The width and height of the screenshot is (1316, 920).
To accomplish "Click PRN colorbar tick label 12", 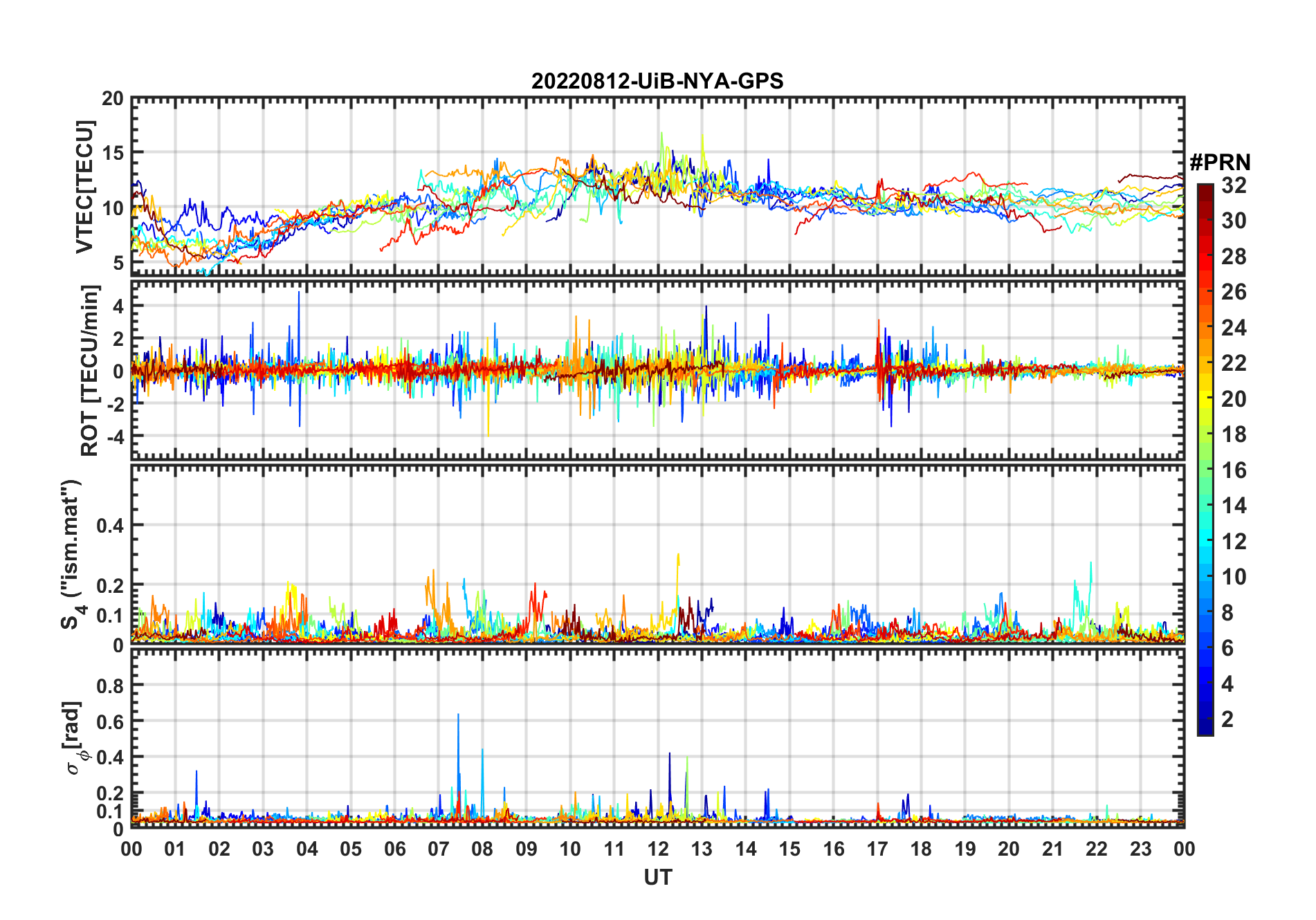I will 1234,542.
